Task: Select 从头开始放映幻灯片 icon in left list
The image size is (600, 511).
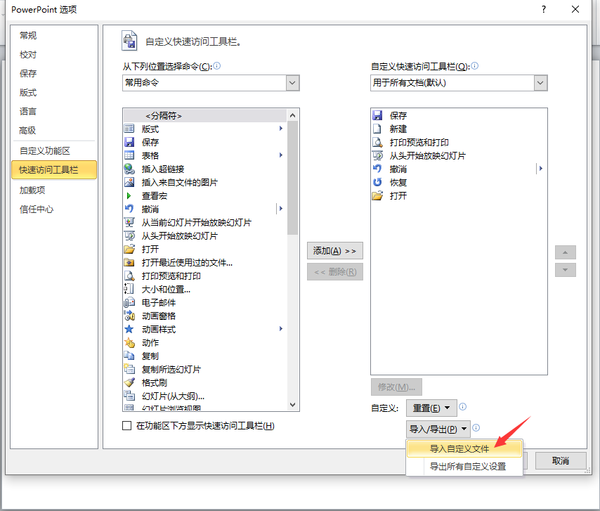Action: [129, 235]
